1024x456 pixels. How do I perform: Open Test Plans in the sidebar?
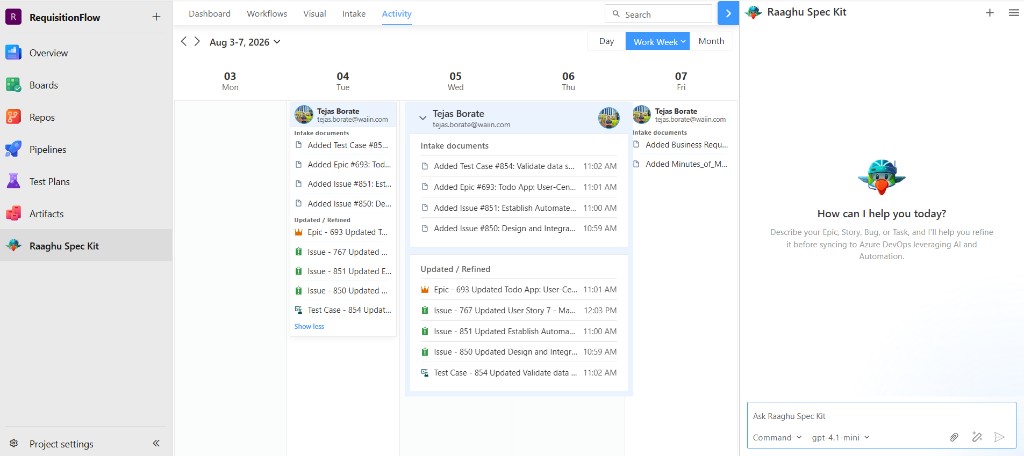coord(86,182)
